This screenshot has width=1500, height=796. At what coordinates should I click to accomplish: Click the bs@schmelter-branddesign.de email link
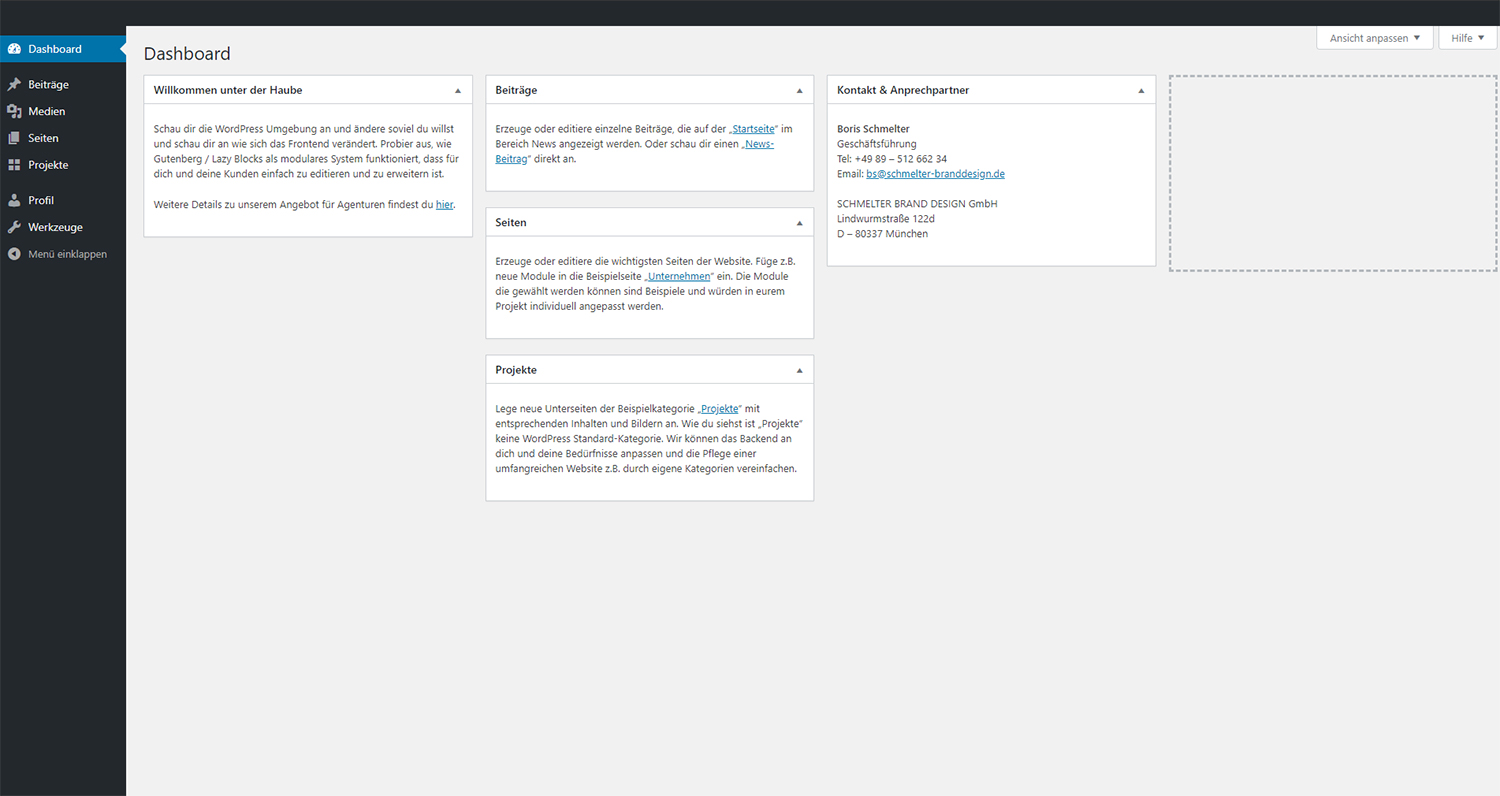point(935,174)
